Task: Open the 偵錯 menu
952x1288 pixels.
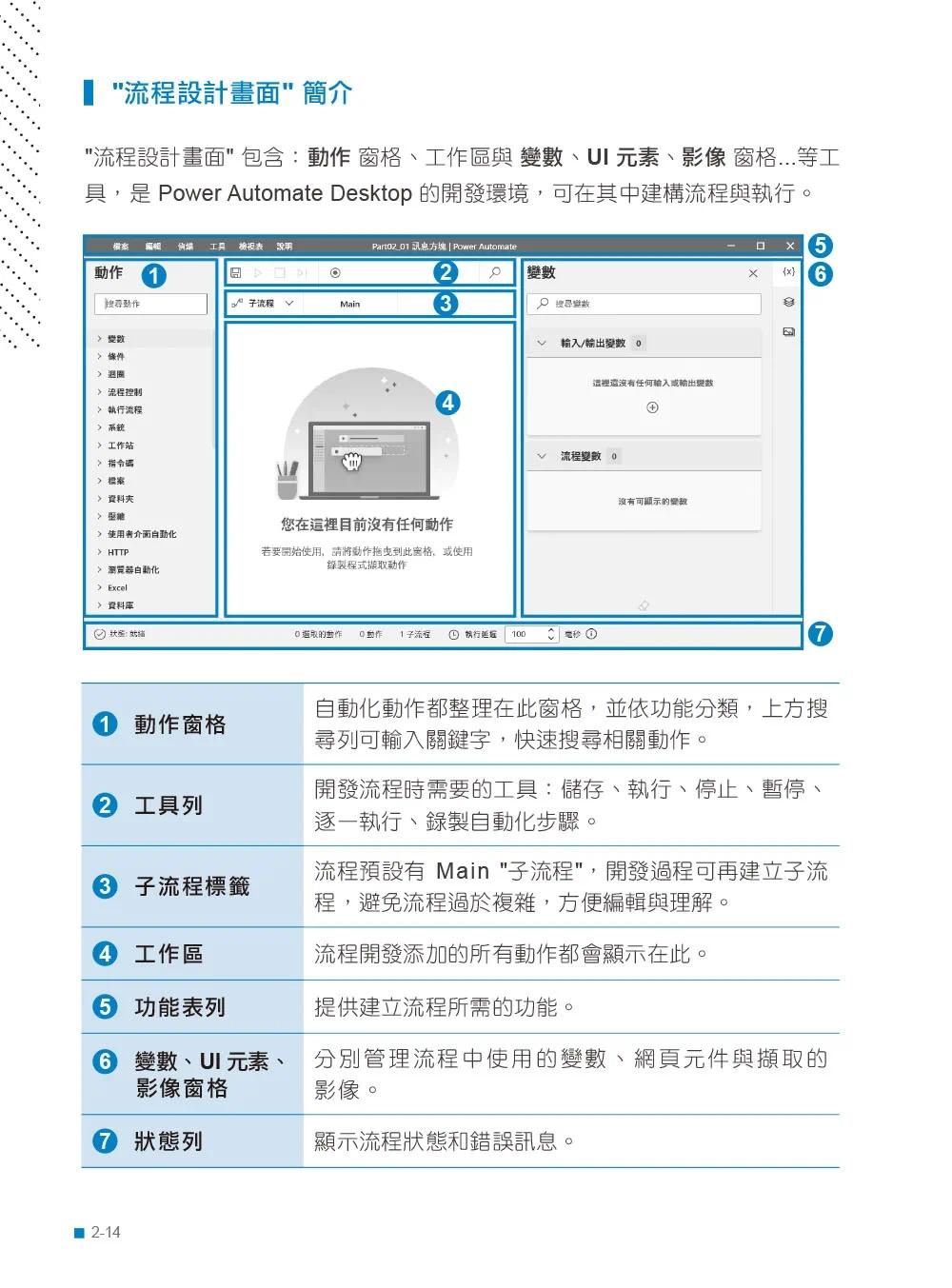Action: 186,247
